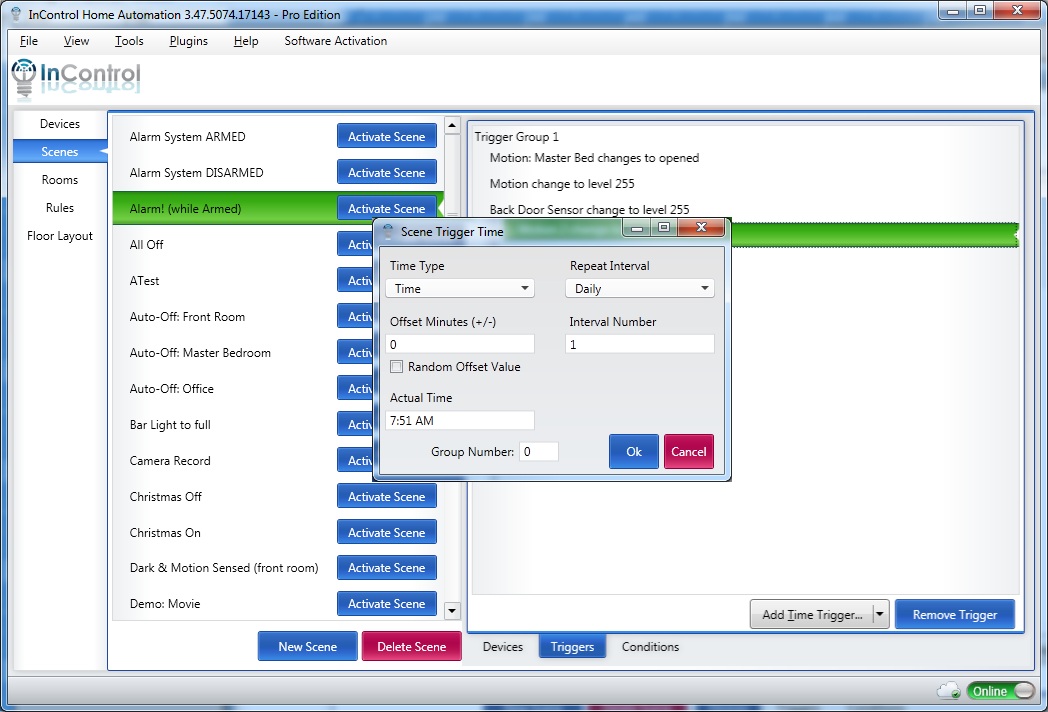This screenshot has width=1048, height=712.
Task: Click the scene list scroll-down arrow
Action: 452,610
